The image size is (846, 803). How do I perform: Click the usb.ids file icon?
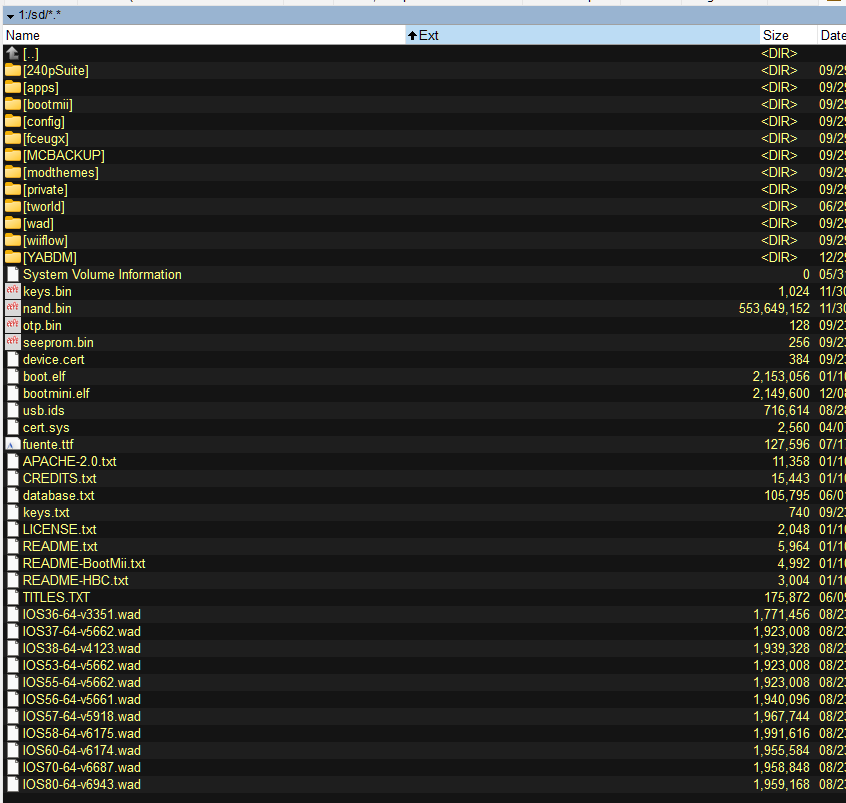13,411
